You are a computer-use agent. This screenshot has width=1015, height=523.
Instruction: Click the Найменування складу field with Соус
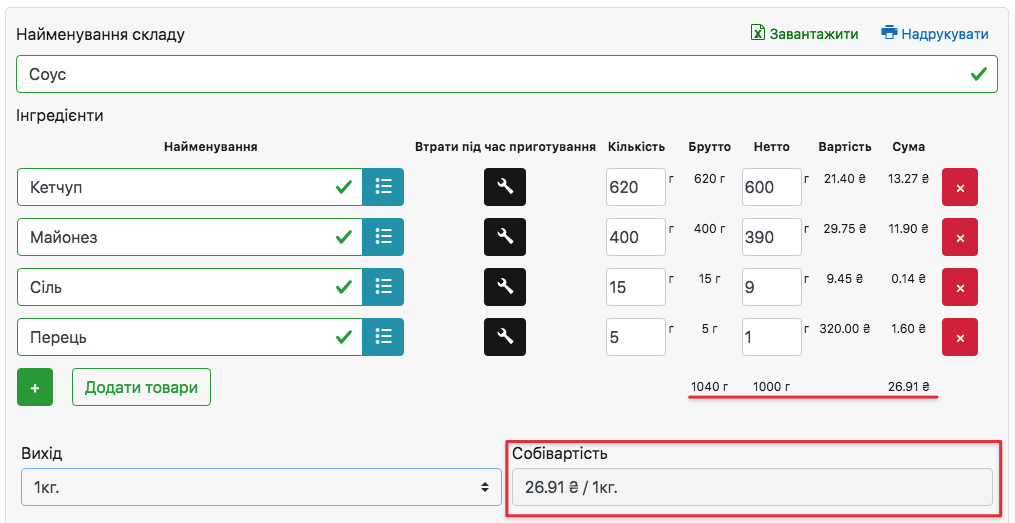(490, 74)
